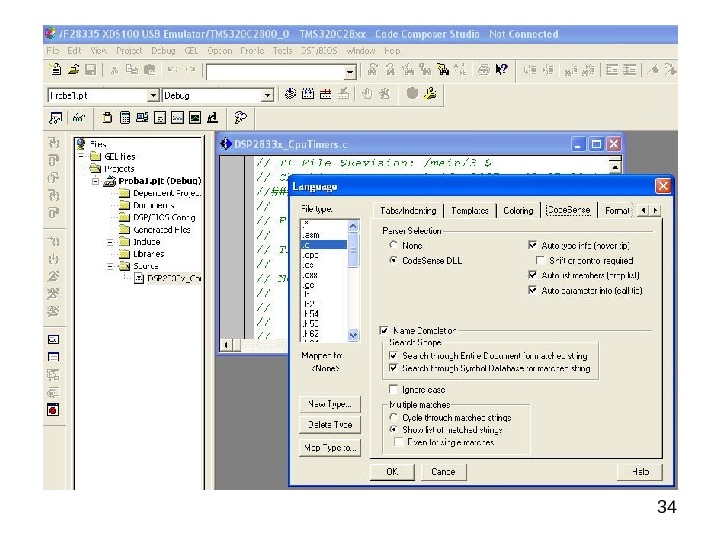Click the New Type... button
The width and height of the screenshot is (720, 540).
(330, 404)
